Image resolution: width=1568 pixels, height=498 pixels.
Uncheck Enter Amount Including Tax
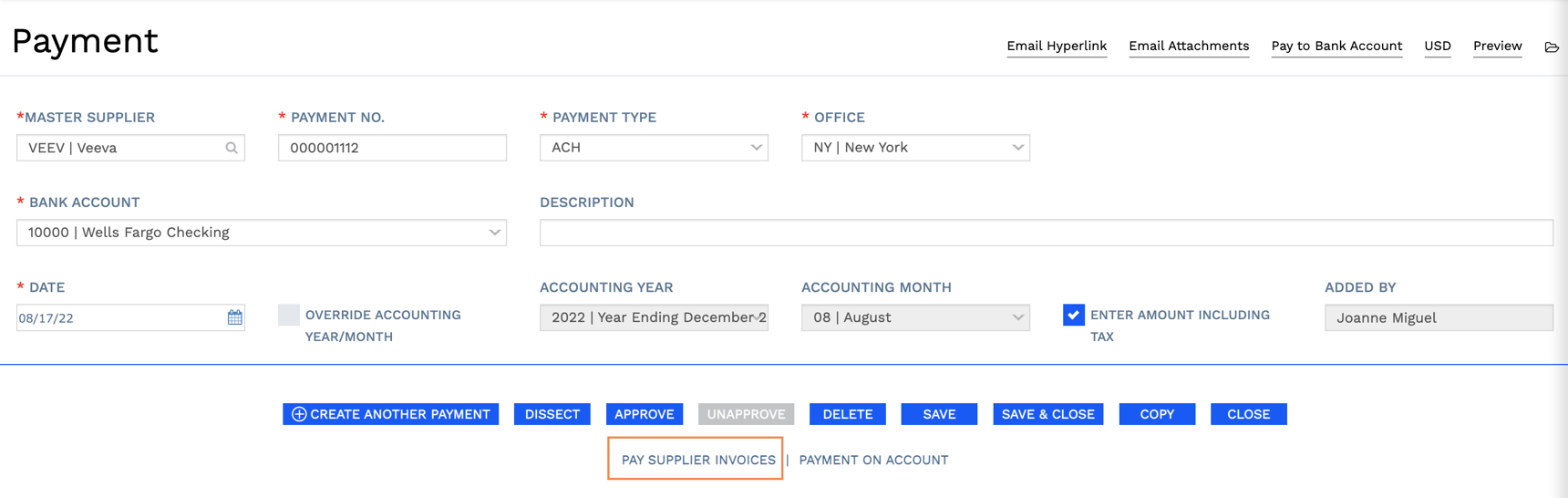pos(1074,315)
